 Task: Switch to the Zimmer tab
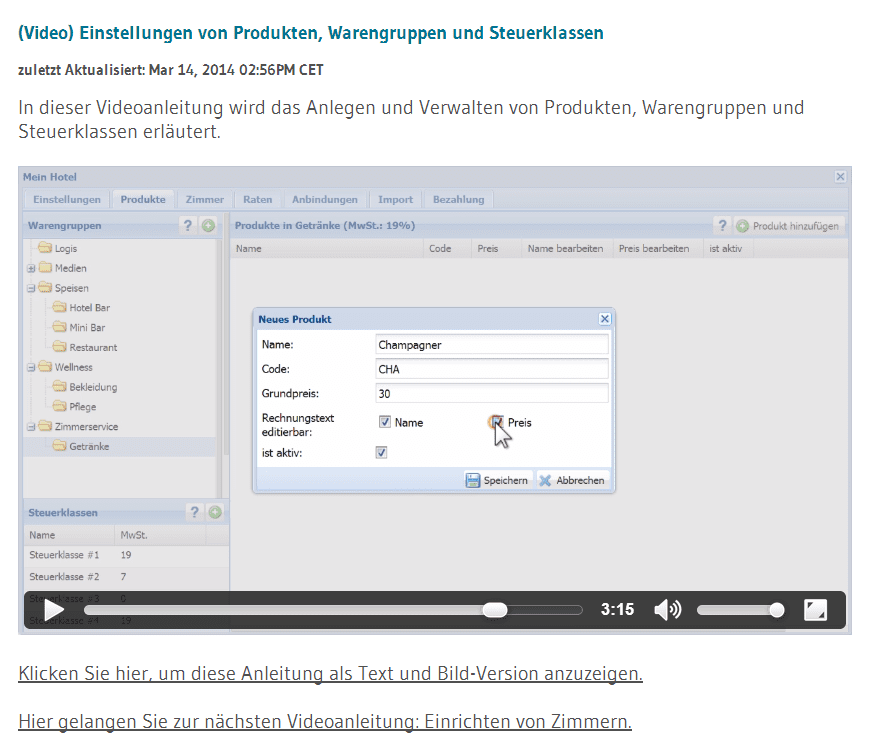coord(205,199)
